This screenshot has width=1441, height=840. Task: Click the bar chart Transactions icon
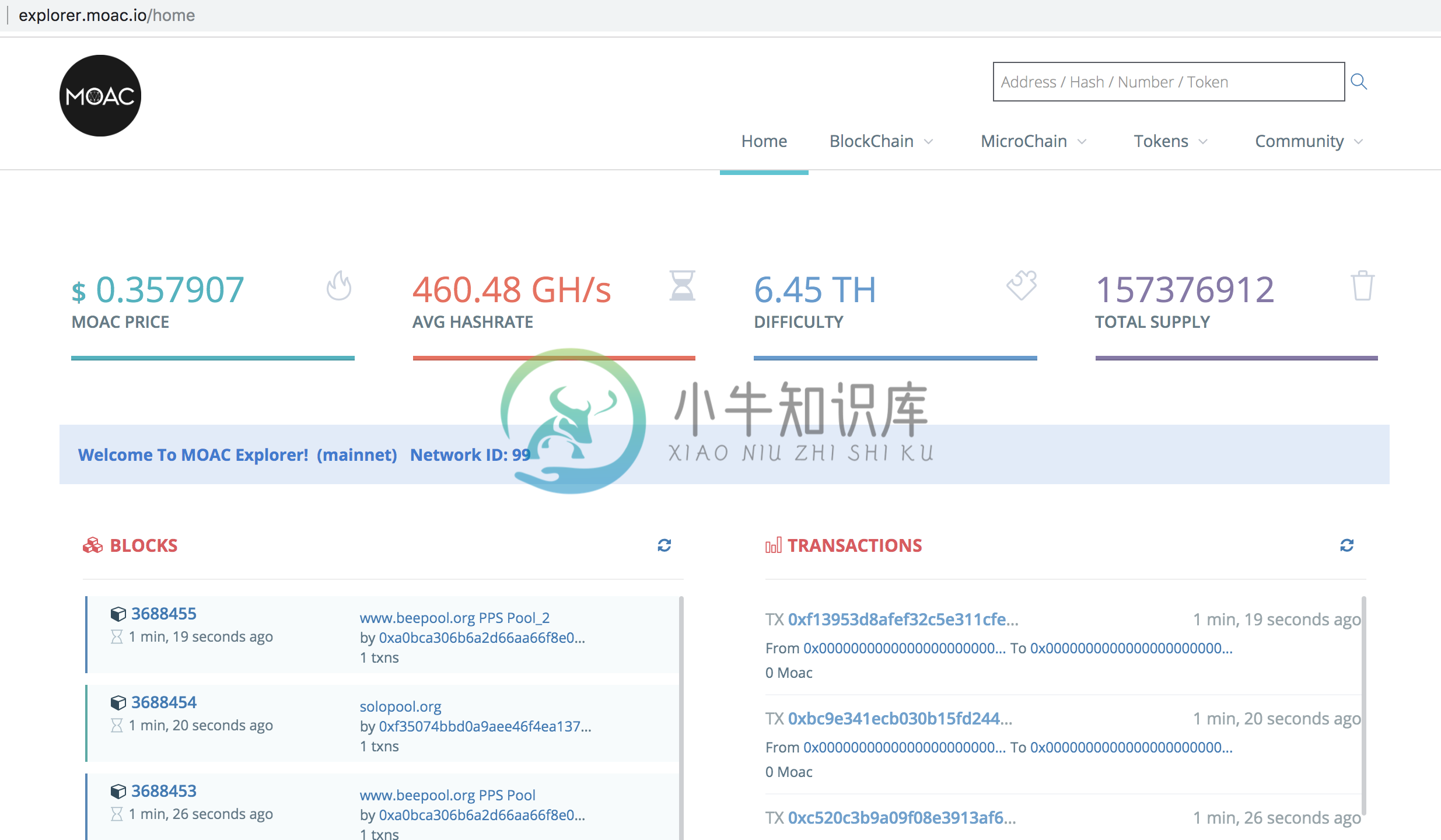click(774, 545)
